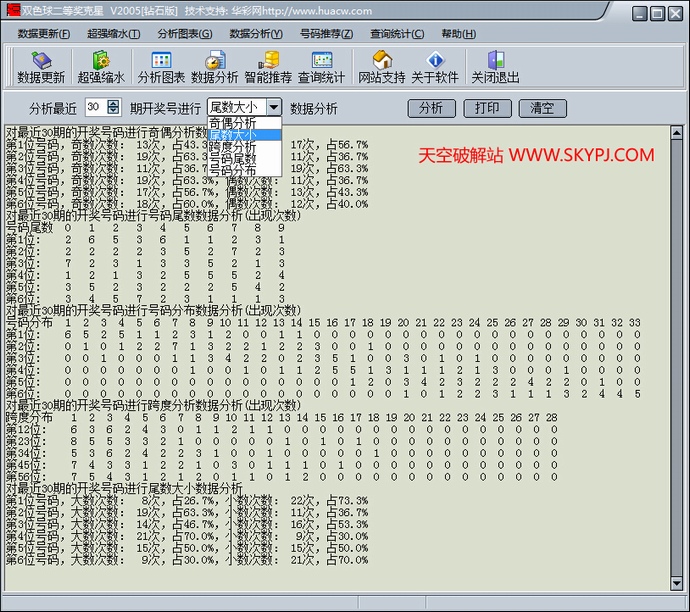Viewport: 690px width, 612px height.
Task: Open the 号码推荐(Z) menu
Action: (326, 33)
